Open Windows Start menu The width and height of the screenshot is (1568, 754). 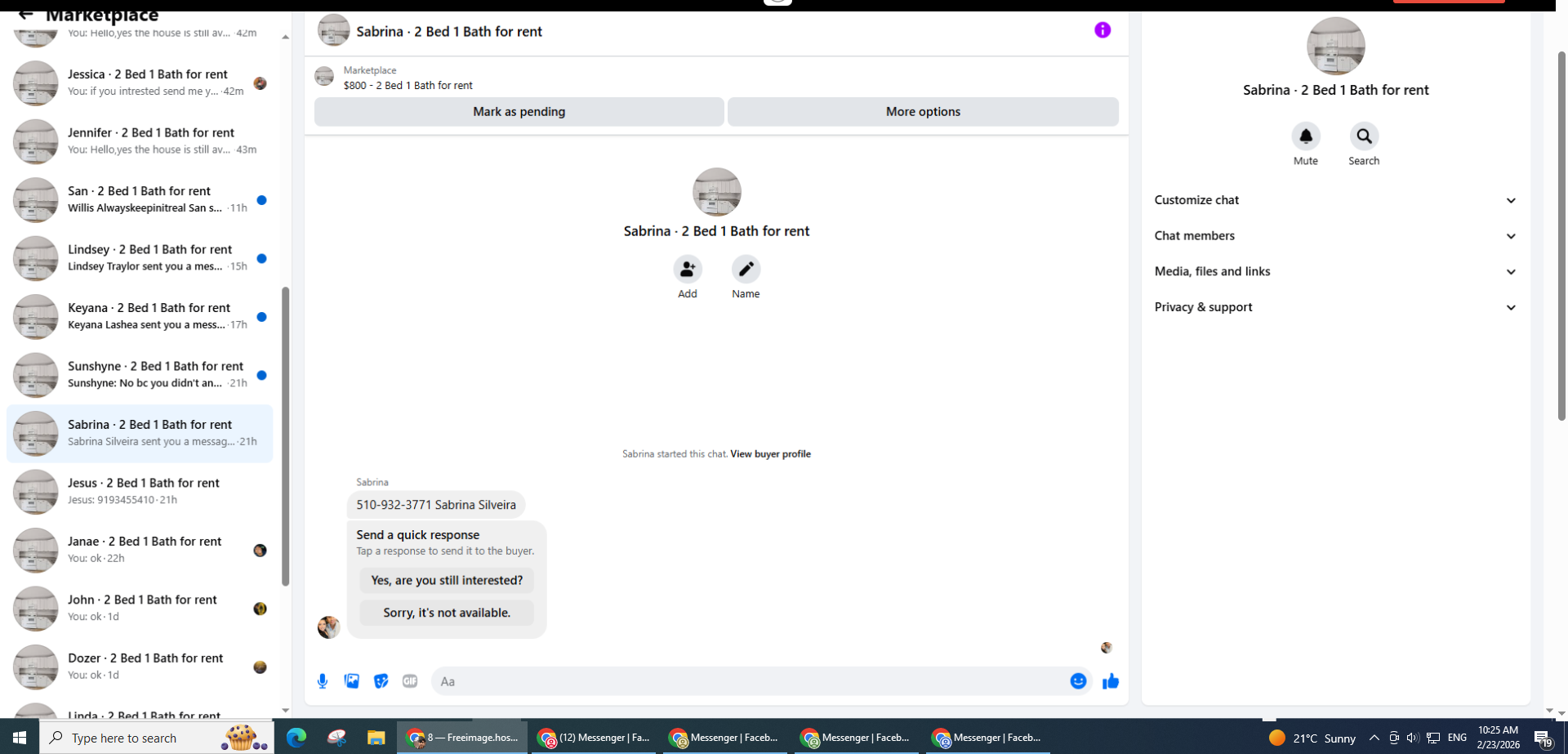coord(20,738)
